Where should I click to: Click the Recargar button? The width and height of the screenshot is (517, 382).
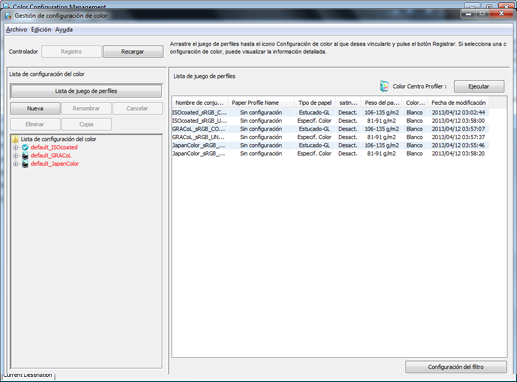[133, 52]
